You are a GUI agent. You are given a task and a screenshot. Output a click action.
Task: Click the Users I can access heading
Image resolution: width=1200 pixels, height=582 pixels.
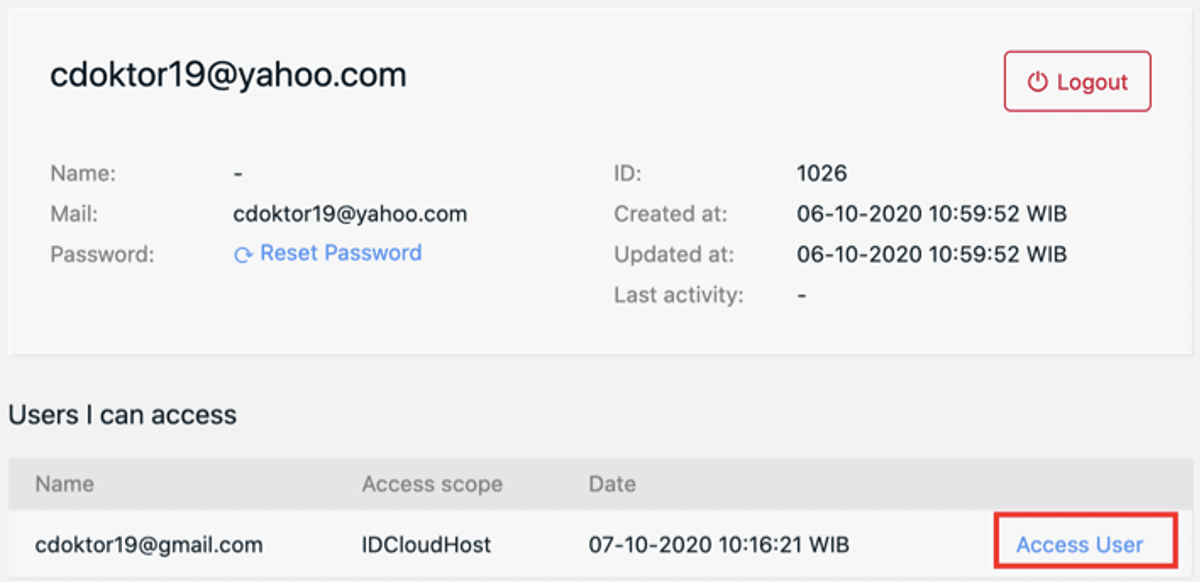coord(122,414)
